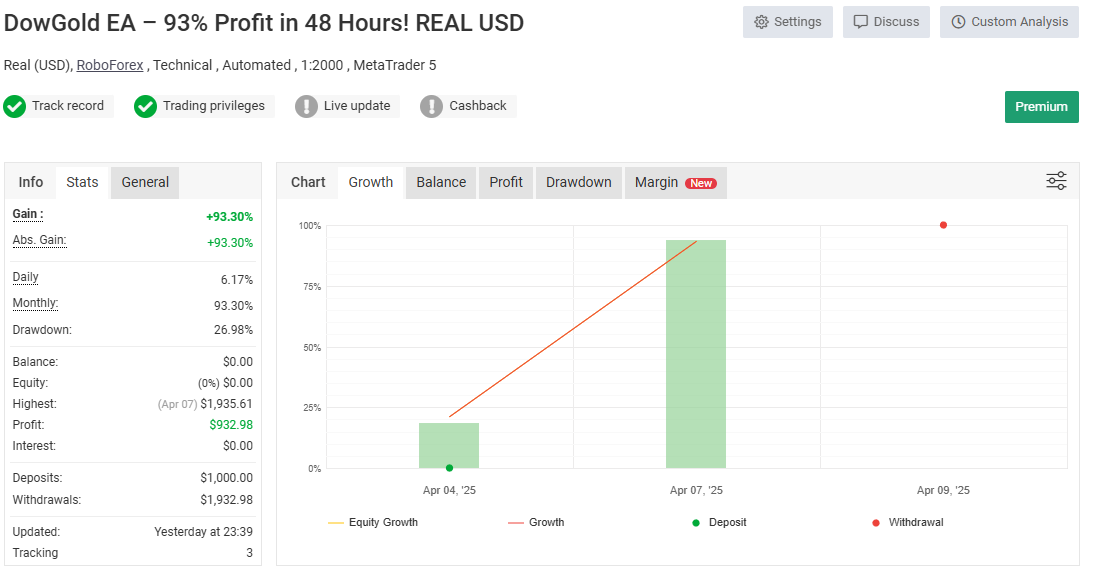Click the Highest value $1,935.61
The width and height of the screenshot is (1097, 572).
[x=227, y=403]
